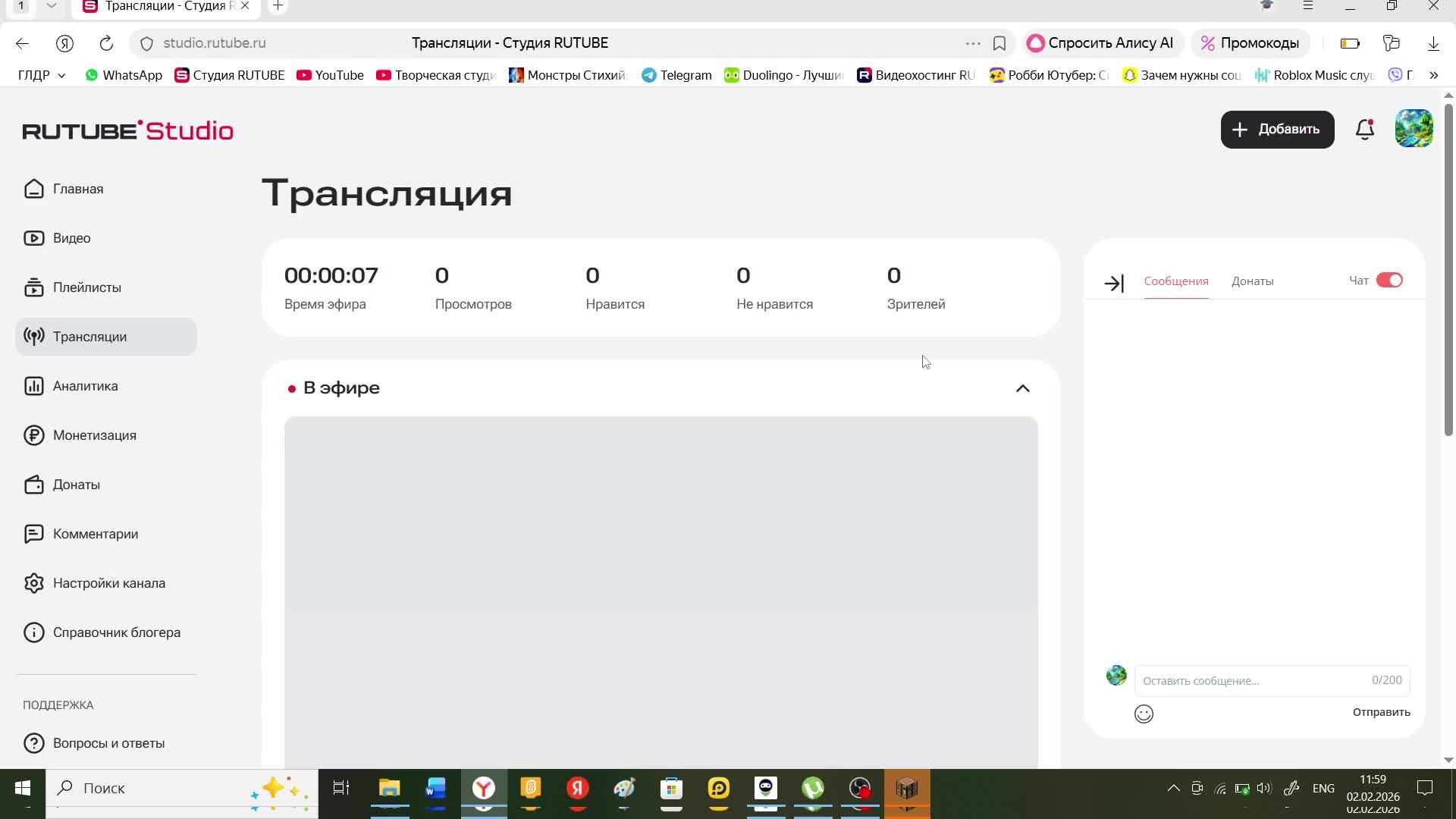Open the emoji picker in chat
Screen dimensions: 1456x819
1144,714
